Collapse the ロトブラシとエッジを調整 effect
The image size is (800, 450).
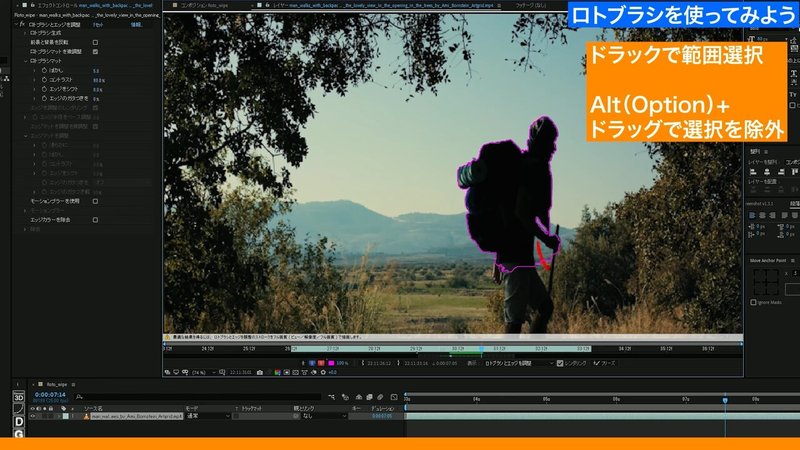[16, 24]
